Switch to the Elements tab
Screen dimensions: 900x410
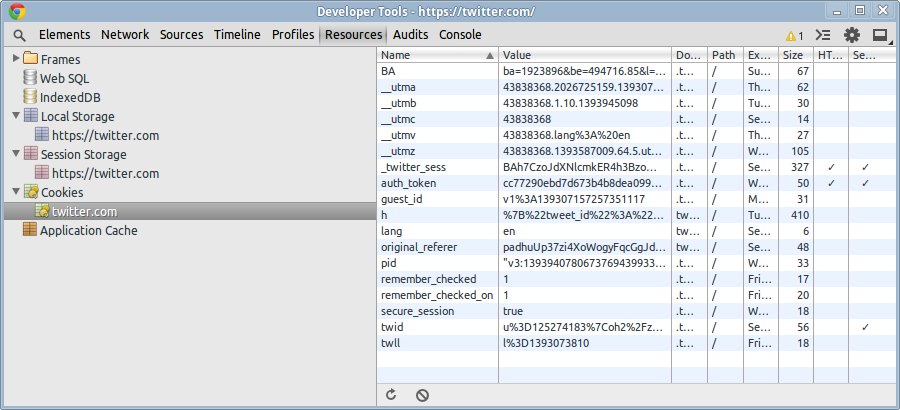64,34
